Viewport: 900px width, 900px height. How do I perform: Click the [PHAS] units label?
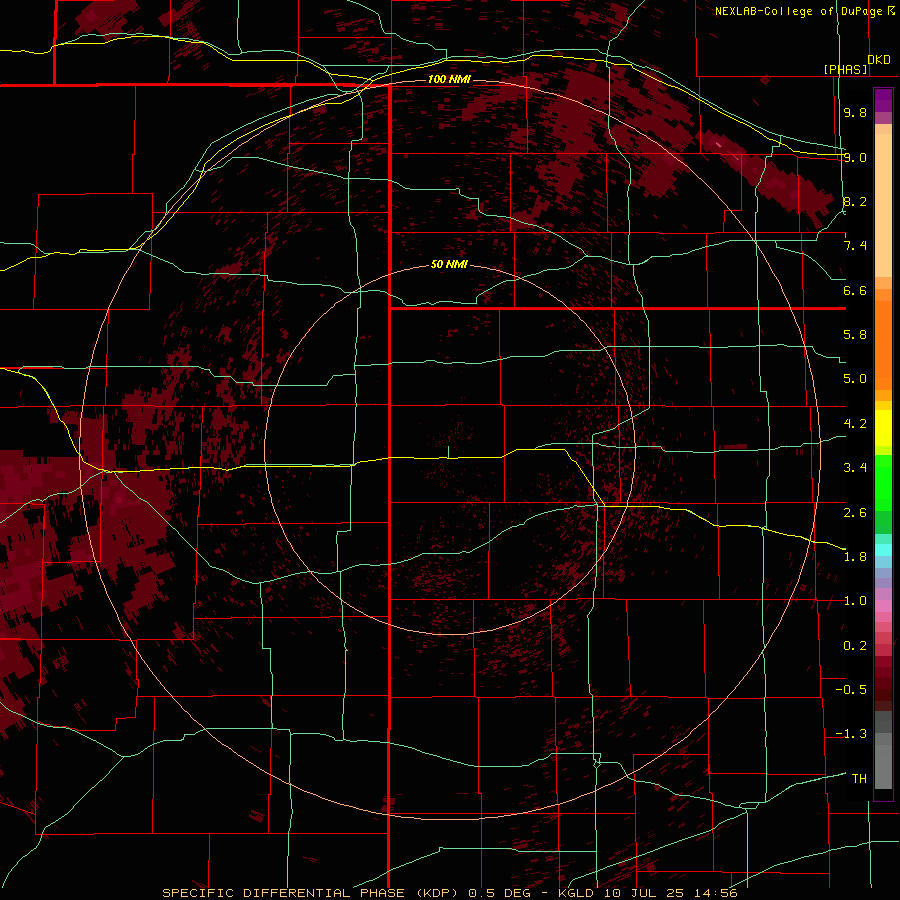pos(845,69)
